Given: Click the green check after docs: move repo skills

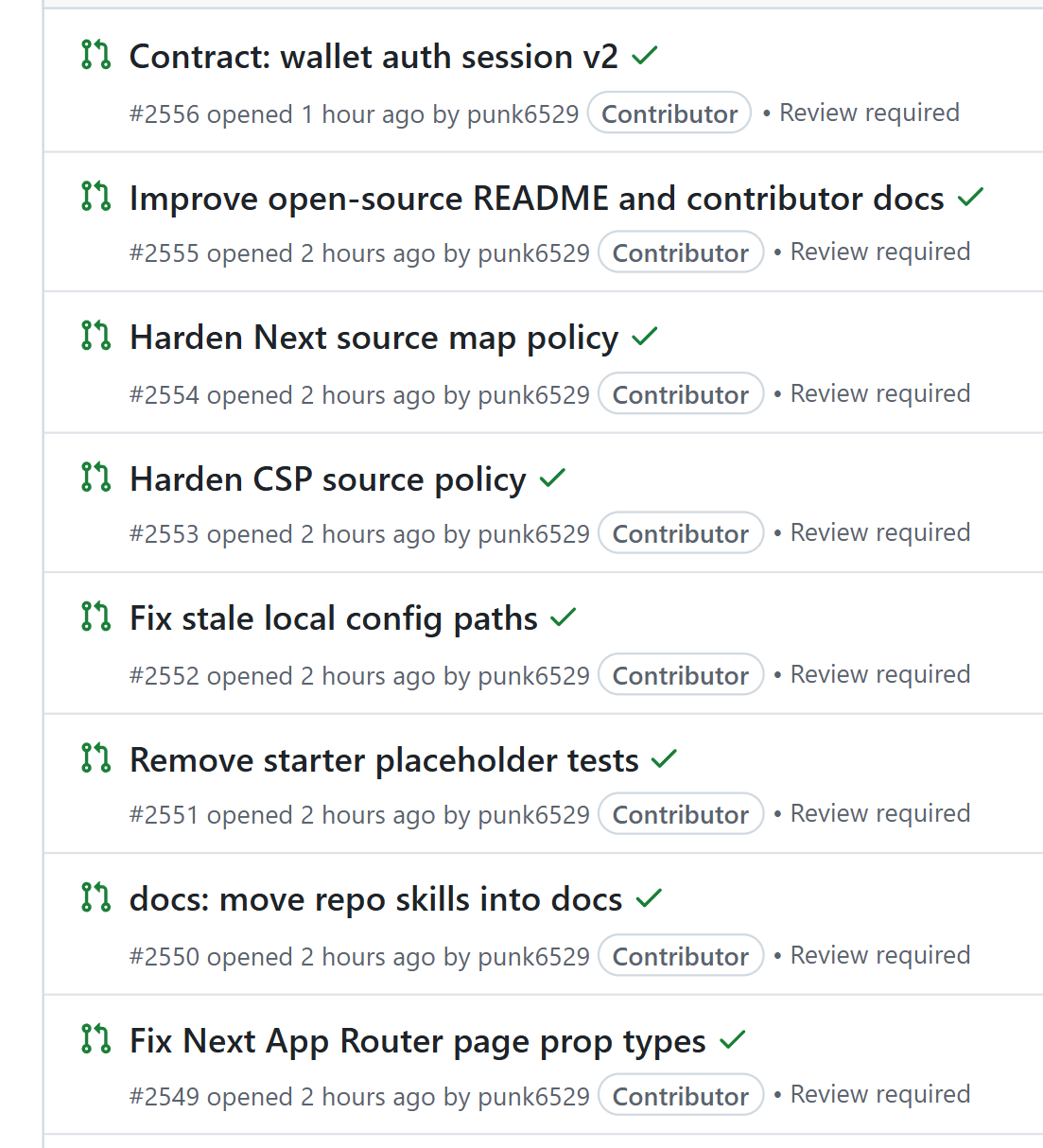Looking at the screenshot, I should tap(649, 898).
